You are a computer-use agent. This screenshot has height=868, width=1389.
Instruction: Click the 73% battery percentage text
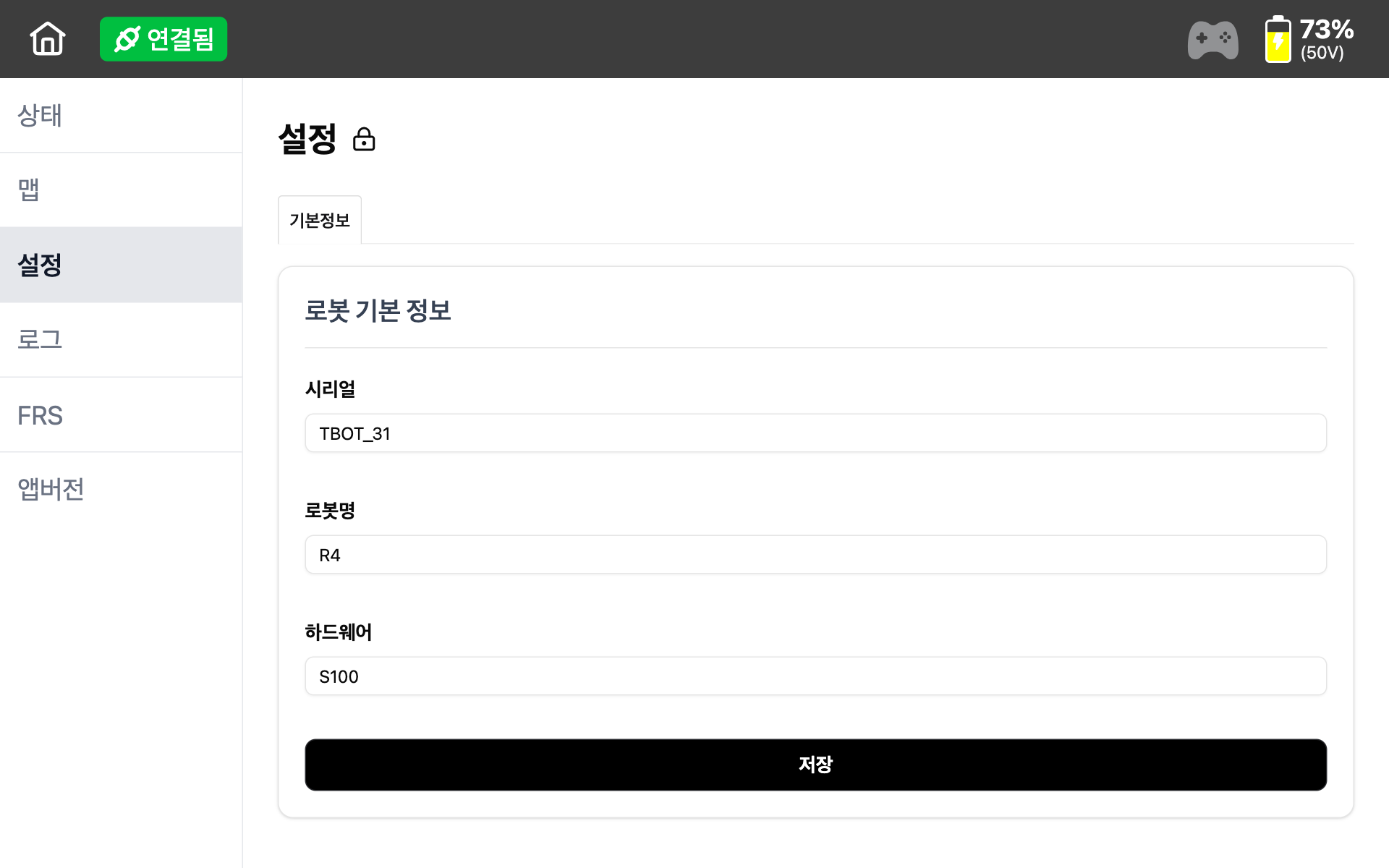1326,30
